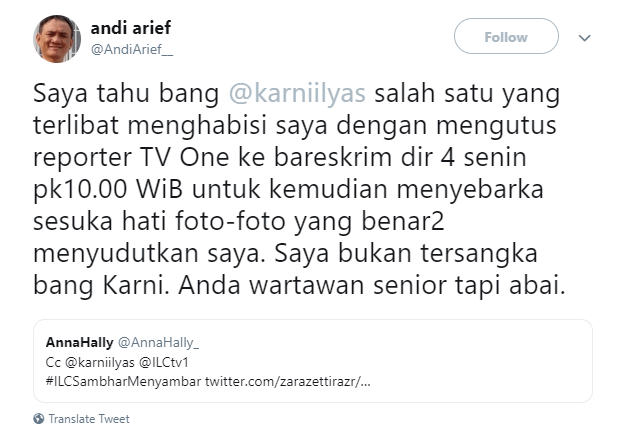The width and height of the screenshot is (630, 429).
Task: Open the tweet options chevron menu
Action: [x=585, y=38]
